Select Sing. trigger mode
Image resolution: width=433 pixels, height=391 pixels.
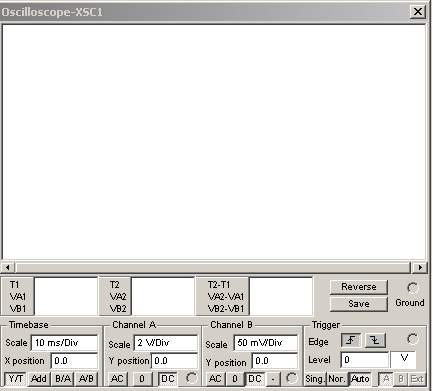click(x=314, y=379)
